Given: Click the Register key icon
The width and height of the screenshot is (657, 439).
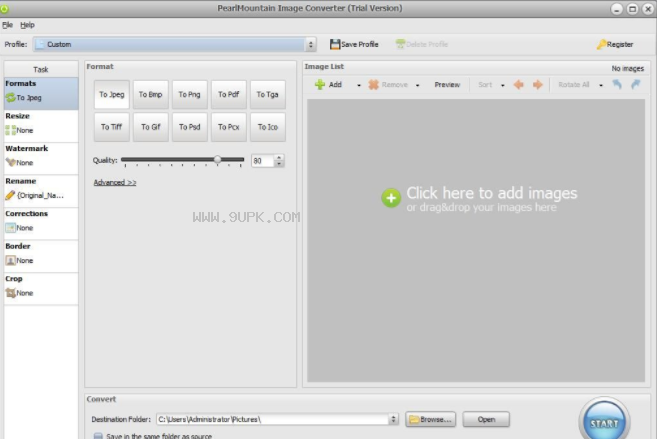Looking at the screenshot, I should pos(601,44).
